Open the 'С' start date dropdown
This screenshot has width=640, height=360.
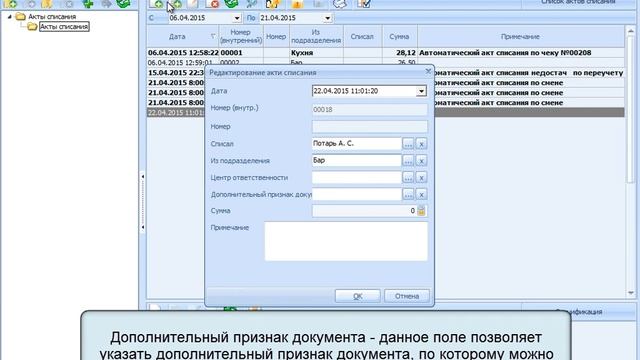(237, 18)
